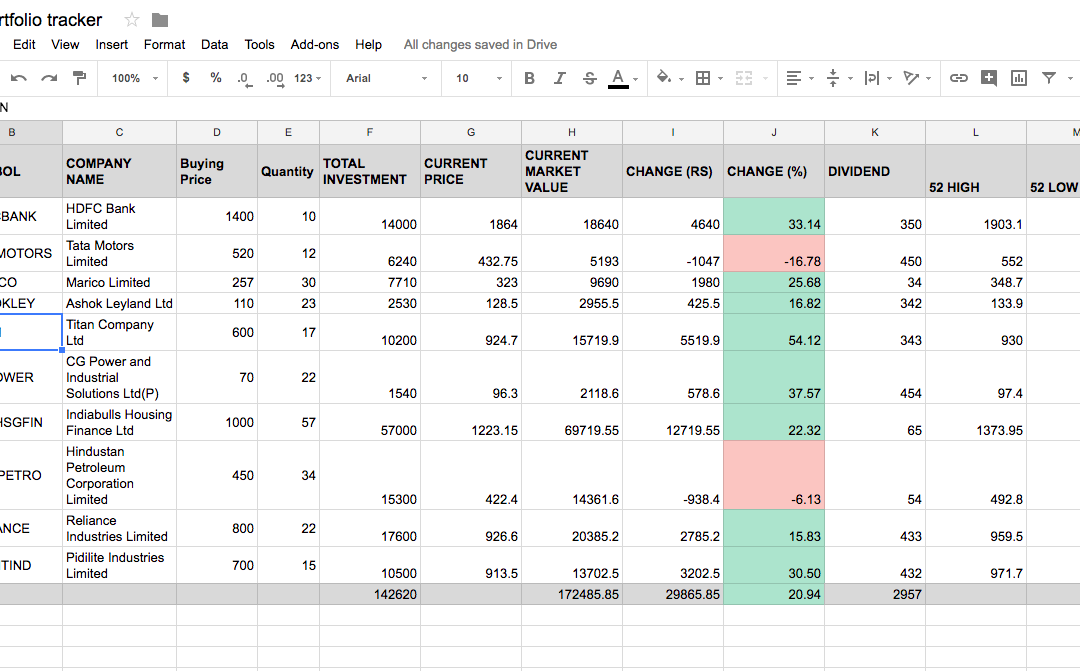Open text rotation icon

pos(911,79)
